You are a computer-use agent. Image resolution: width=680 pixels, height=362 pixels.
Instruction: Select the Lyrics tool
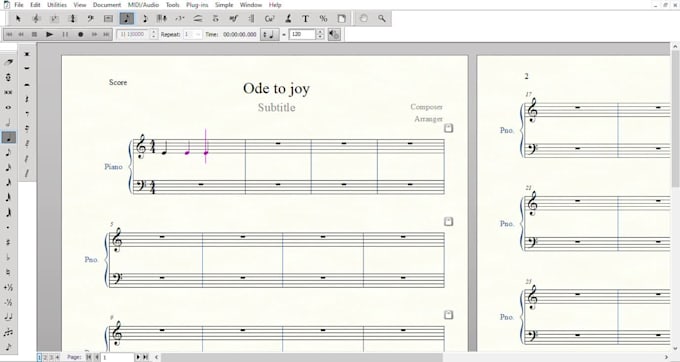tap(288, 18)
